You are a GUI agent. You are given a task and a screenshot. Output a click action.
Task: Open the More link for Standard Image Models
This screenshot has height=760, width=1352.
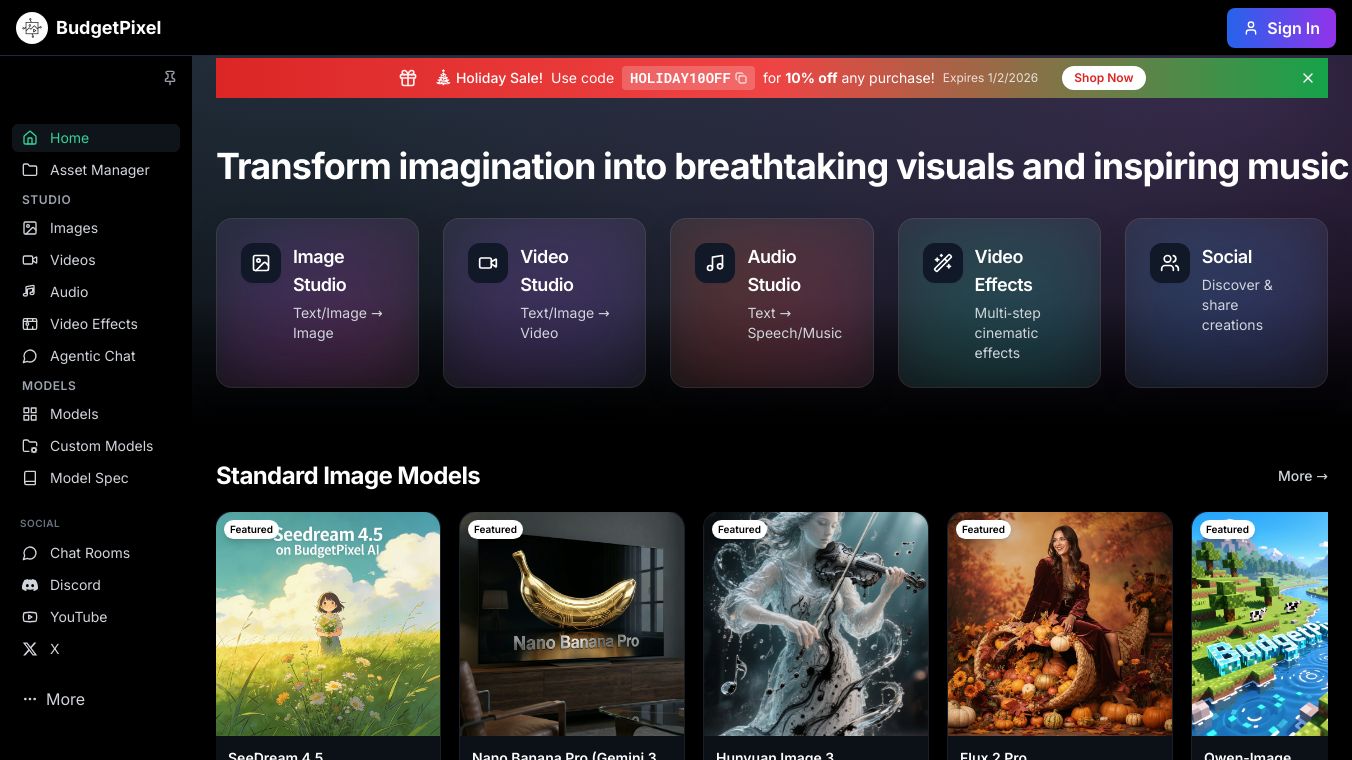[x=1303, y=476]
